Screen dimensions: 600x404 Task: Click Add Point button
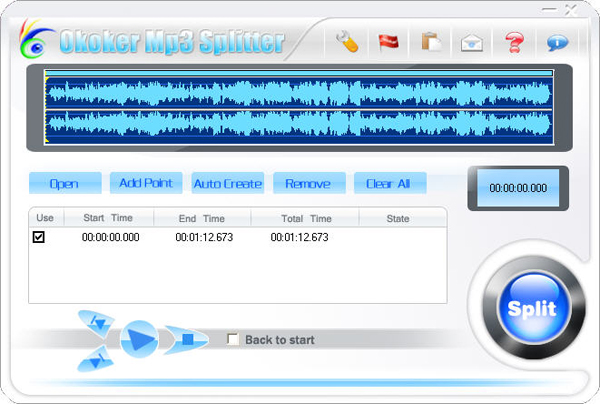click(146, 183)
